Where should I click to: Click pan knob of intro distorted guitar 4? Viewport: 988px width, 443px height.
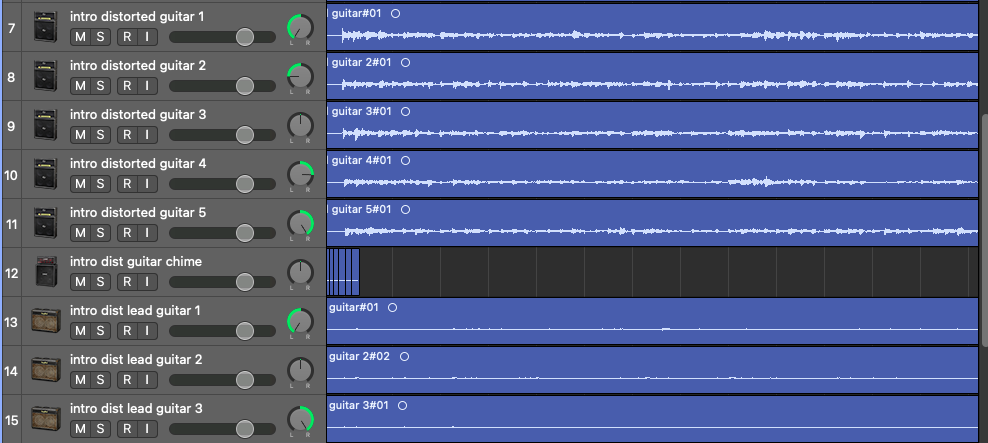pyautogui.click(x=301, y=175)
